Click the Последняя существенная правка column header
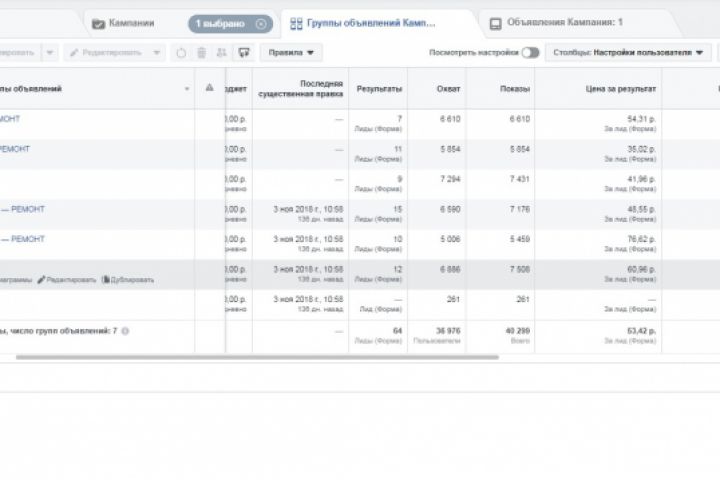The width and height of the screenshot is (720, 480). click(301, 88)
